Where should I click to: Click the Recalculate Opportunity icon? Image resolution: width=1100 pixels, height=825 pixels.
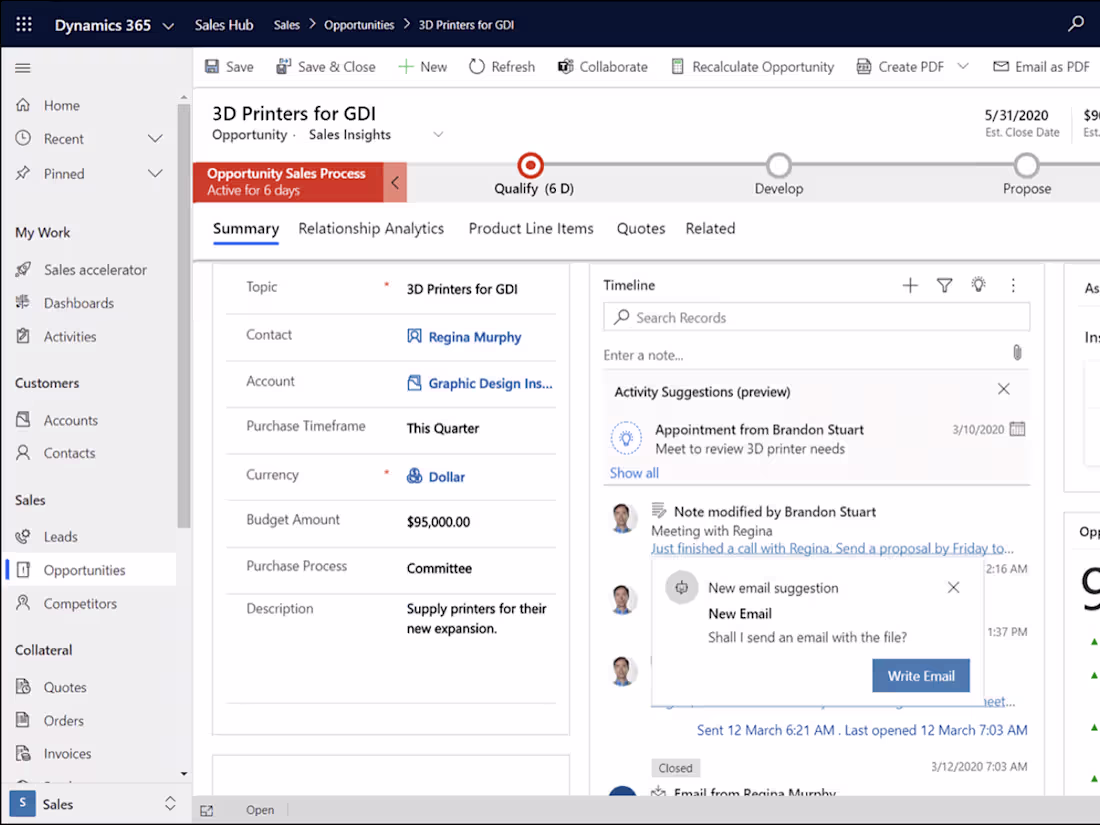pyautogui.click(x=677, y=66)
